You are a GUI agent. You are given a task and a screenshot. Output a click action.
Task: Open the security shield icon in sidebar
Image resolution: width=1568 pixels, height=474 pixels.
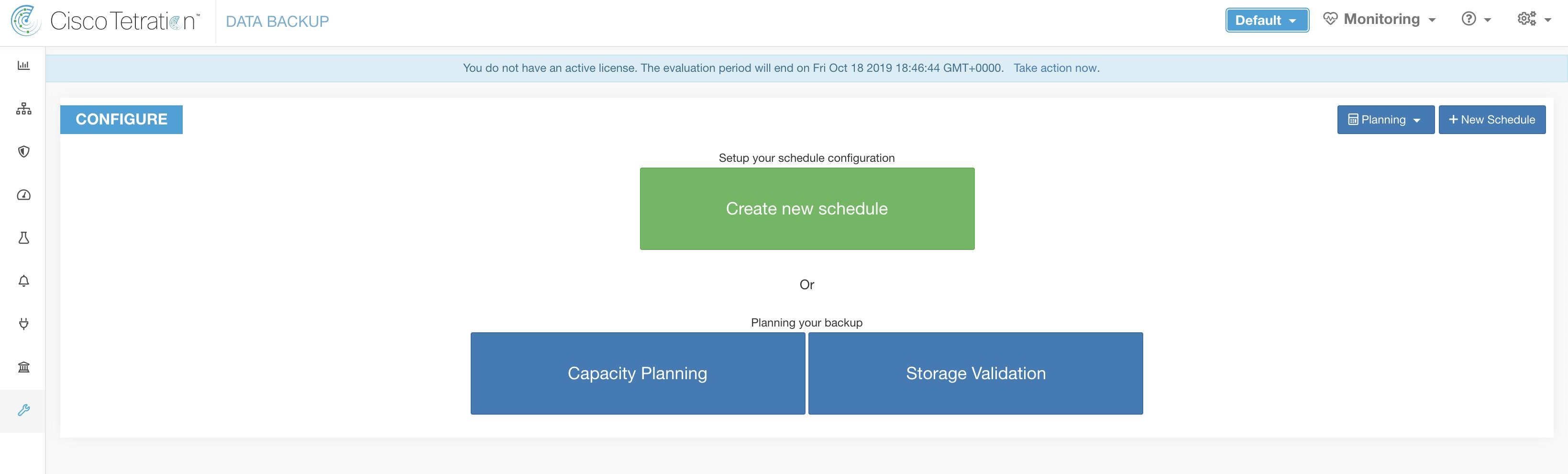pos(24,152)
